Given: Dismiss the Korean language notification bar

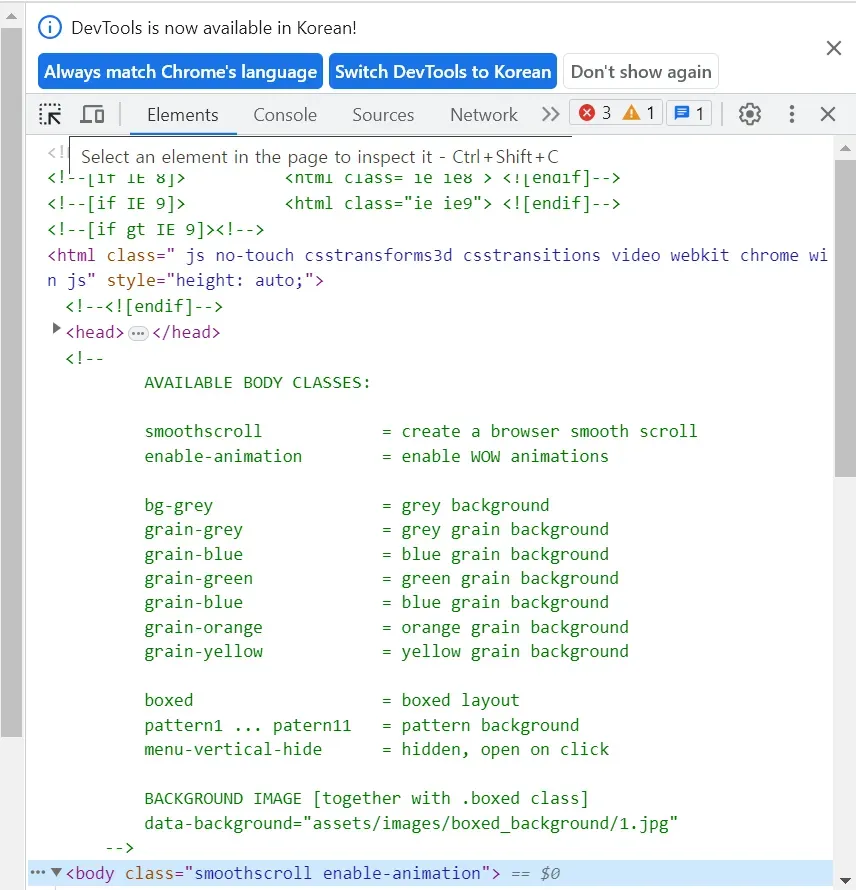Looking at the screenshot, I should tap(833, 48).
